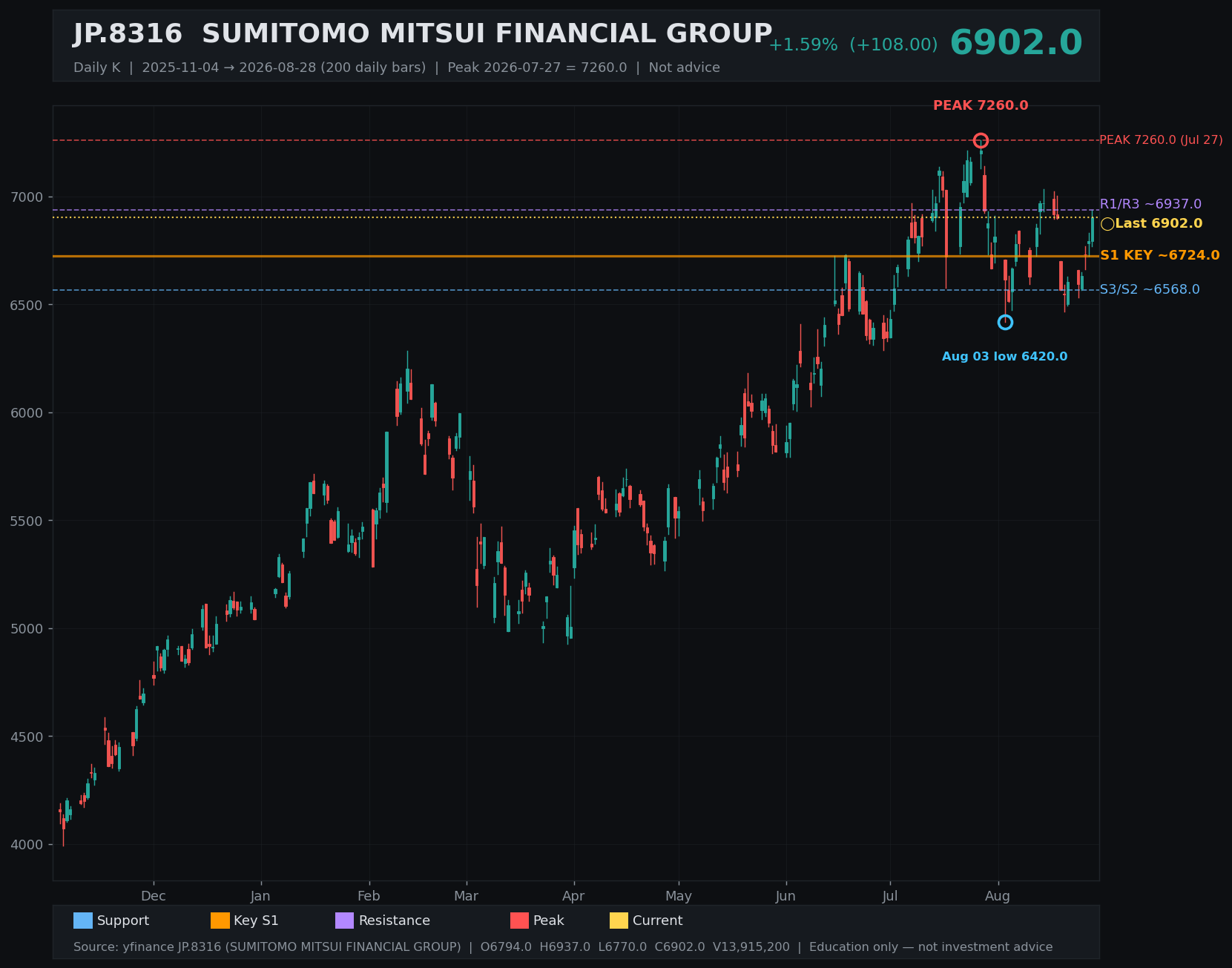Click the "+1.59% (+108.00)" change value
Viewport: 1232px width, 968px height.
pos(853,45)
